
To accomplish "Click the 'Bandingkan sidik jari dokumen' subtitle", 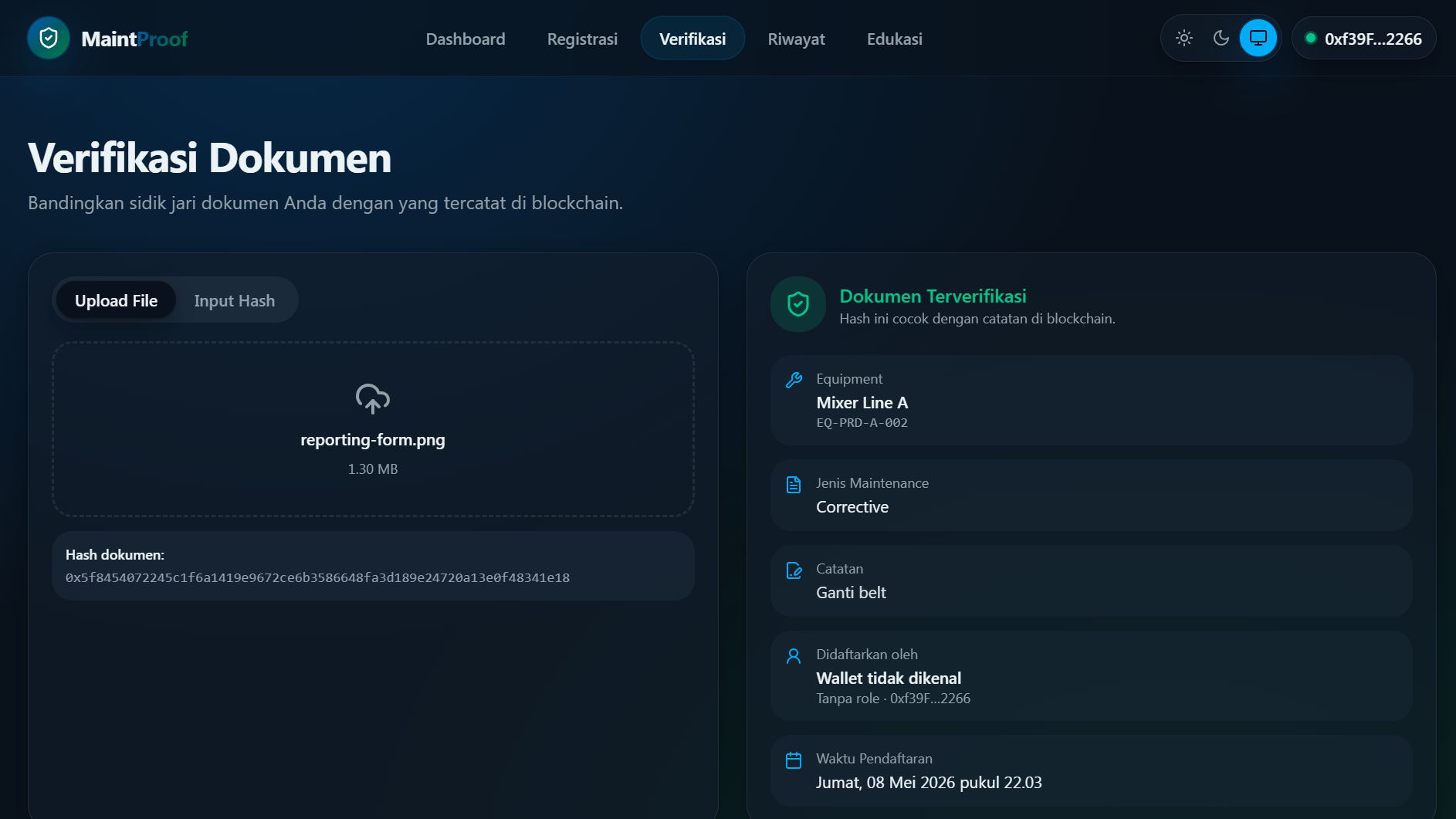I will [325, 203].
